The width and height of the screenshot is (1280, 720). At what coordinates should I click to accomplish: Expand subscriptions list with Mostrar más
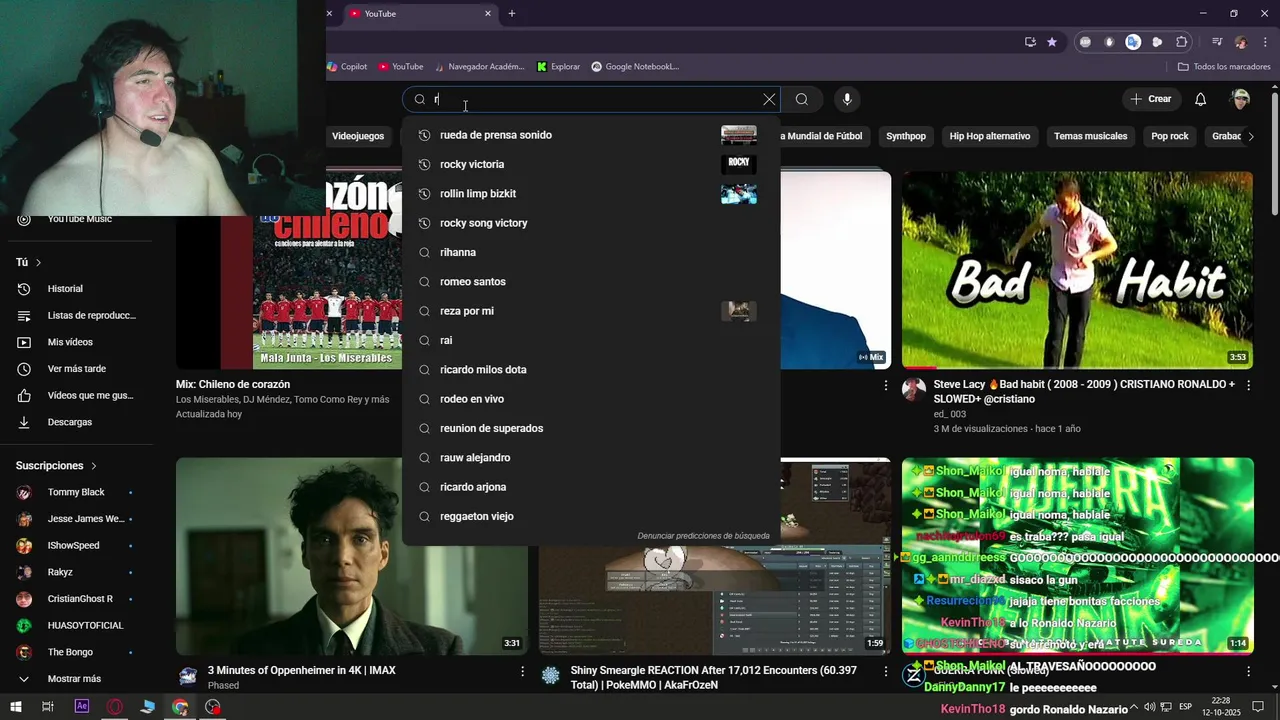(x=77, y=679)
